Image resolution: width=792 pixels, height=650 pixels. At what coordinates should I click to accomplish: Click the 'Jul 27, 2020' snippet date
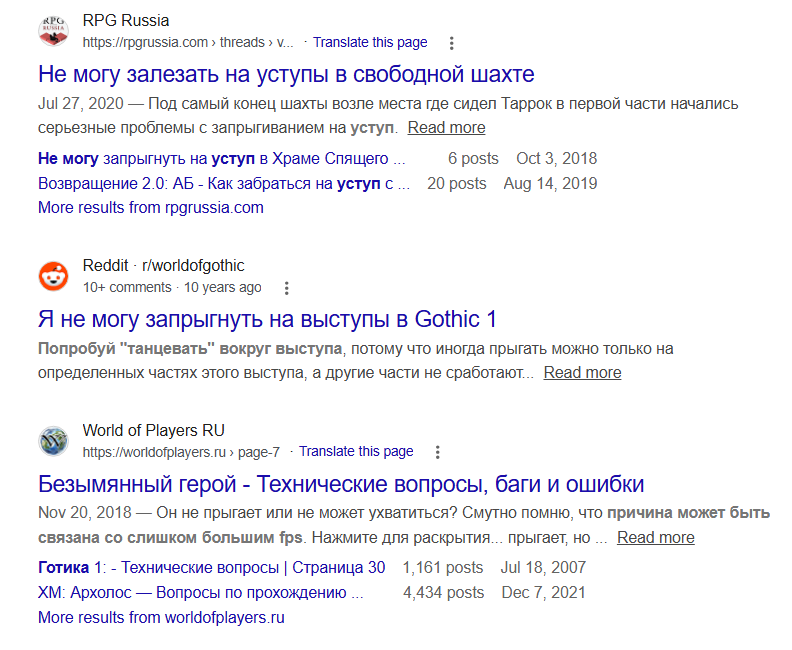coord(81,104)
